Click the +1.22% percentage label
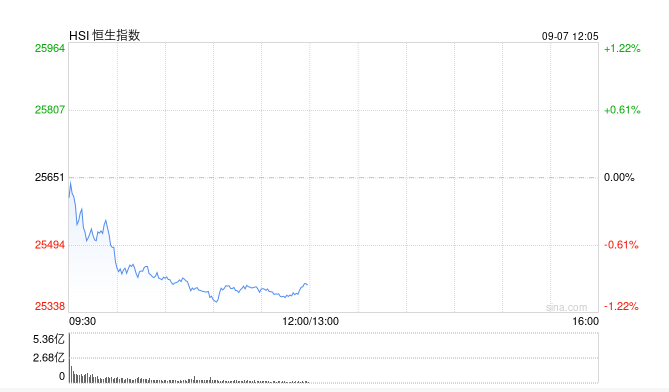Image resolution: width=669 pixels, height=392 pixels. coord(622,48)
